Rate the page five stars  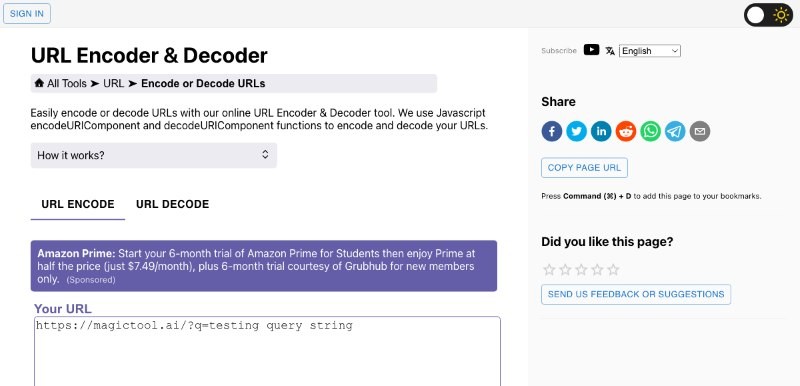(613, 270)
